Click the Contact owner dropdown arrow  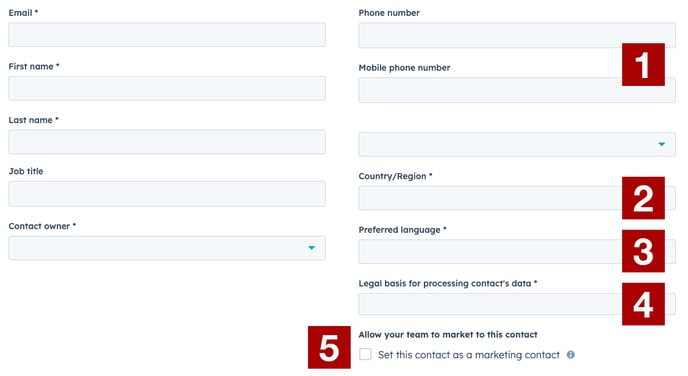click(312, 248)
